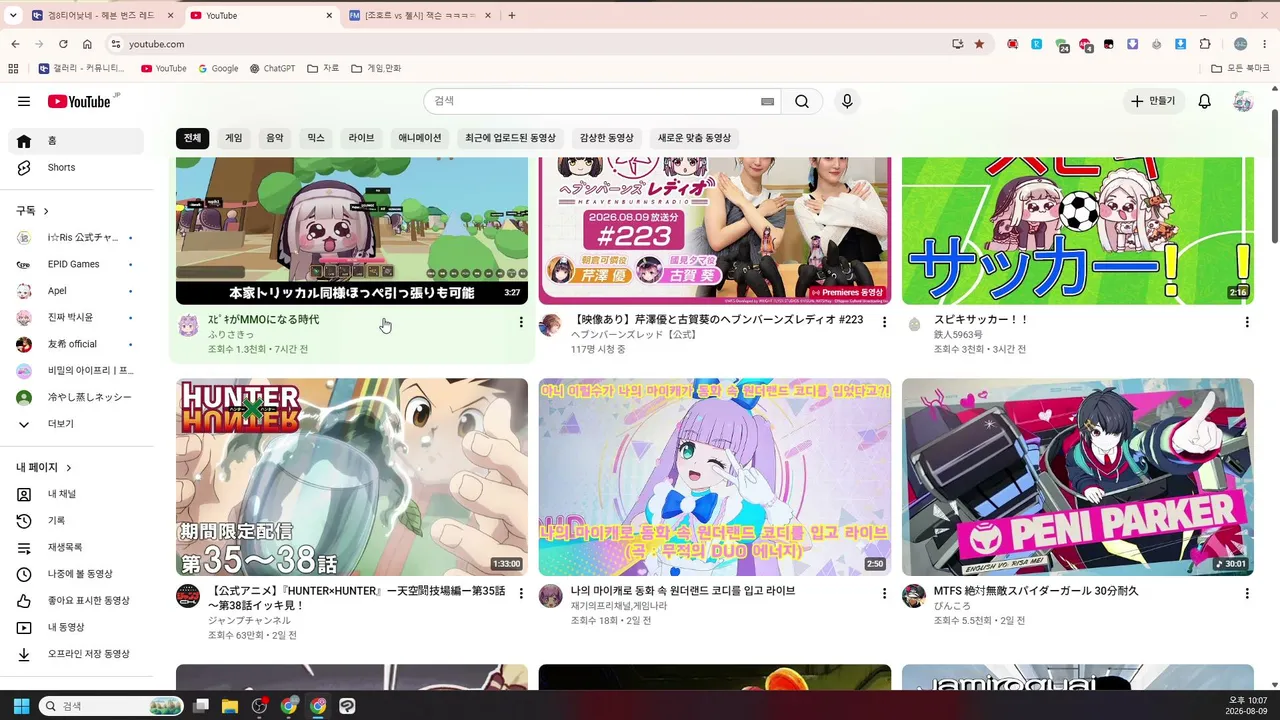Open the 友希 official channel
The width and height of the screenshot is (1280, 720).
click(x=76, y=344)
